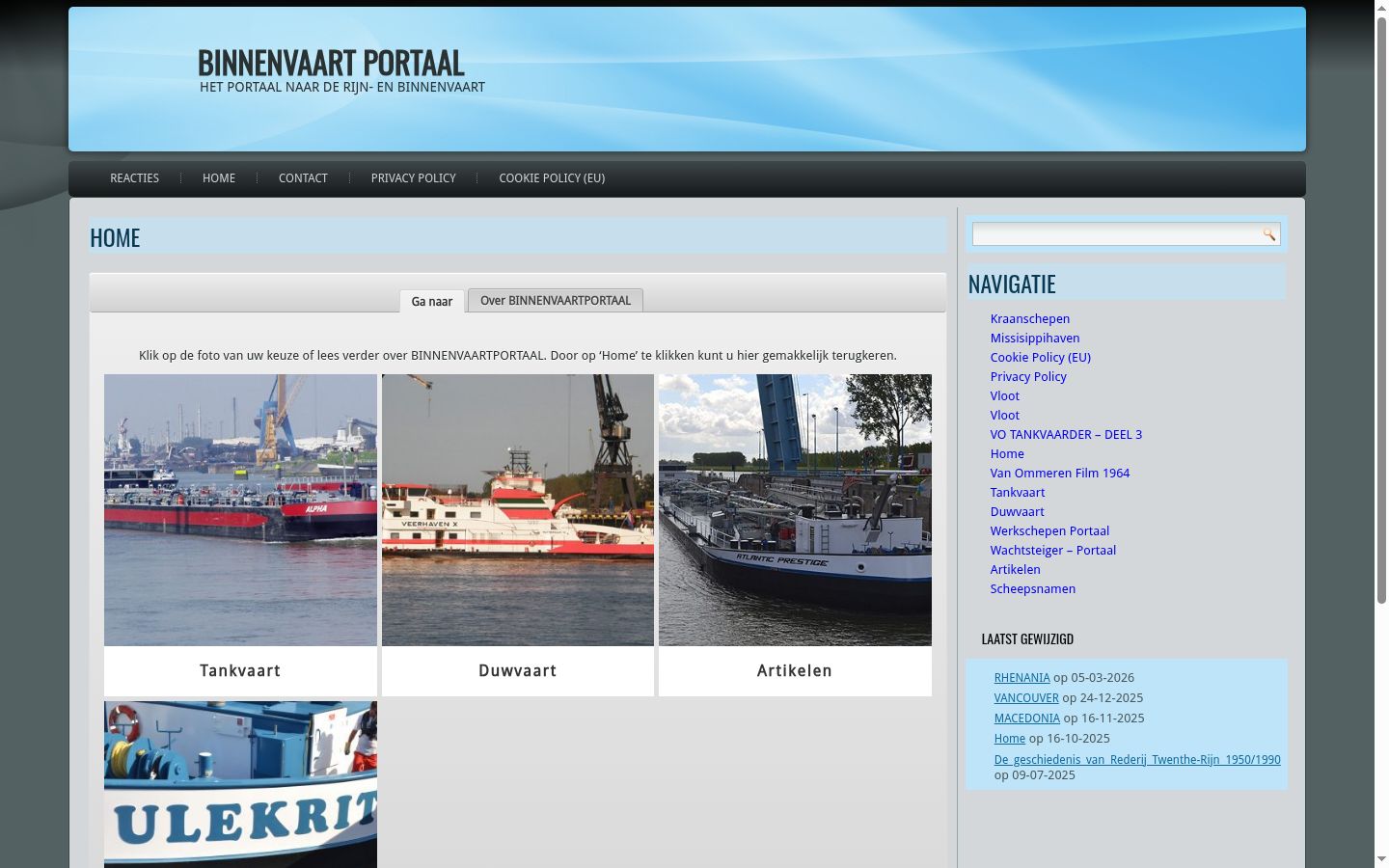This screenshot has width=1389, height=868.
Task: Click Home in the Navigatie list
Action: tap(1007, 453)
